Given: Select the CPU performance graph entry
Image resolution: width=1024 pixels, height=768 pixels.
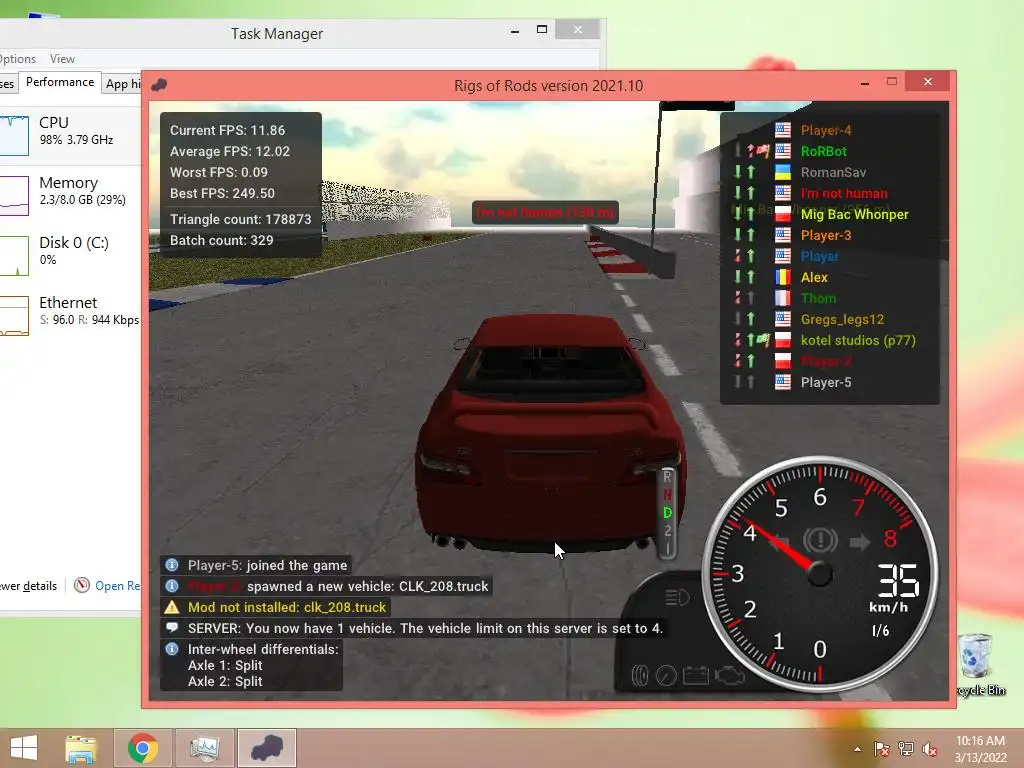Looking at the screenshot, I should click(x=71, y=135).
